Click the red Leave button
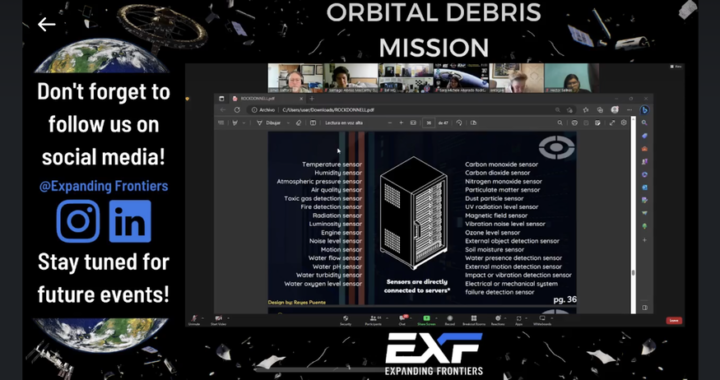 pos(674,320)
